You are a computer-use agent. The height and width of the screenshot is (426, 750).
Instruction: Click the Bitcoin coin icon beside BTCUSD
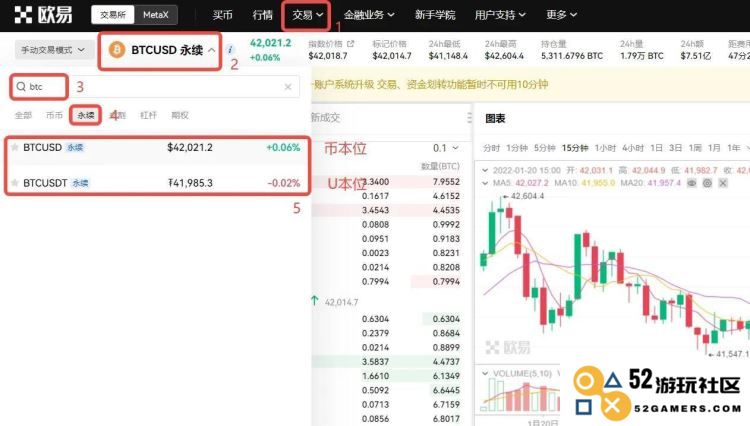pyautogui.click(x=117, y=50)
